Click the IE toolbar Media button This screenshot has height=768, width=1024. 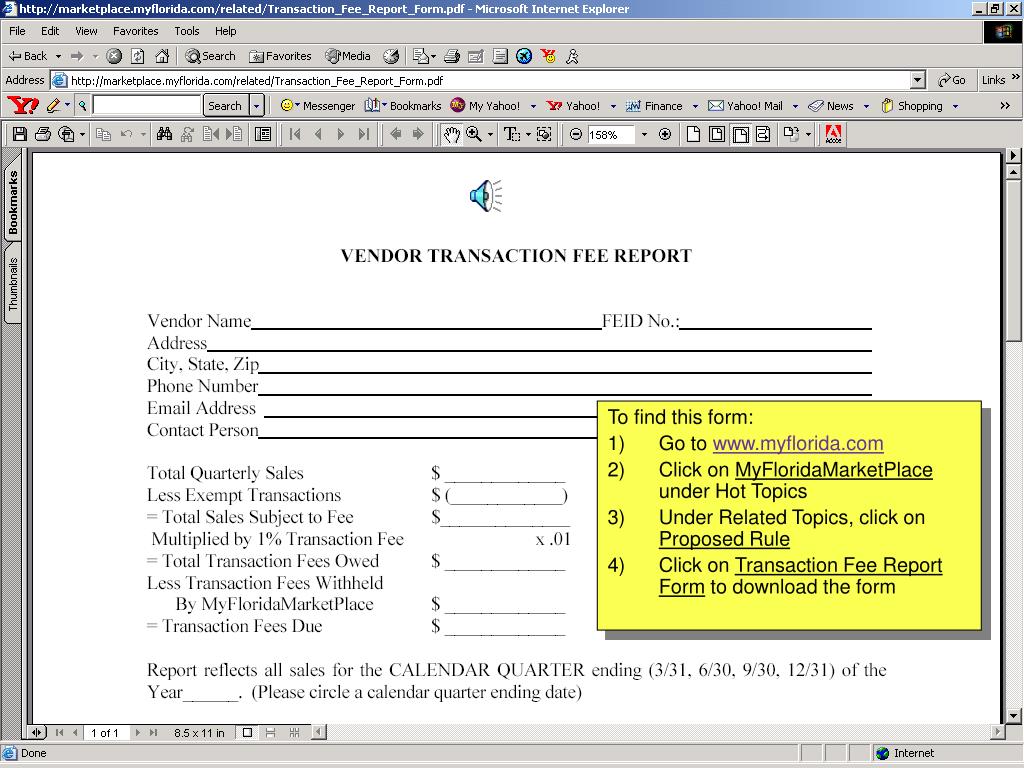(x=348, y=56)
